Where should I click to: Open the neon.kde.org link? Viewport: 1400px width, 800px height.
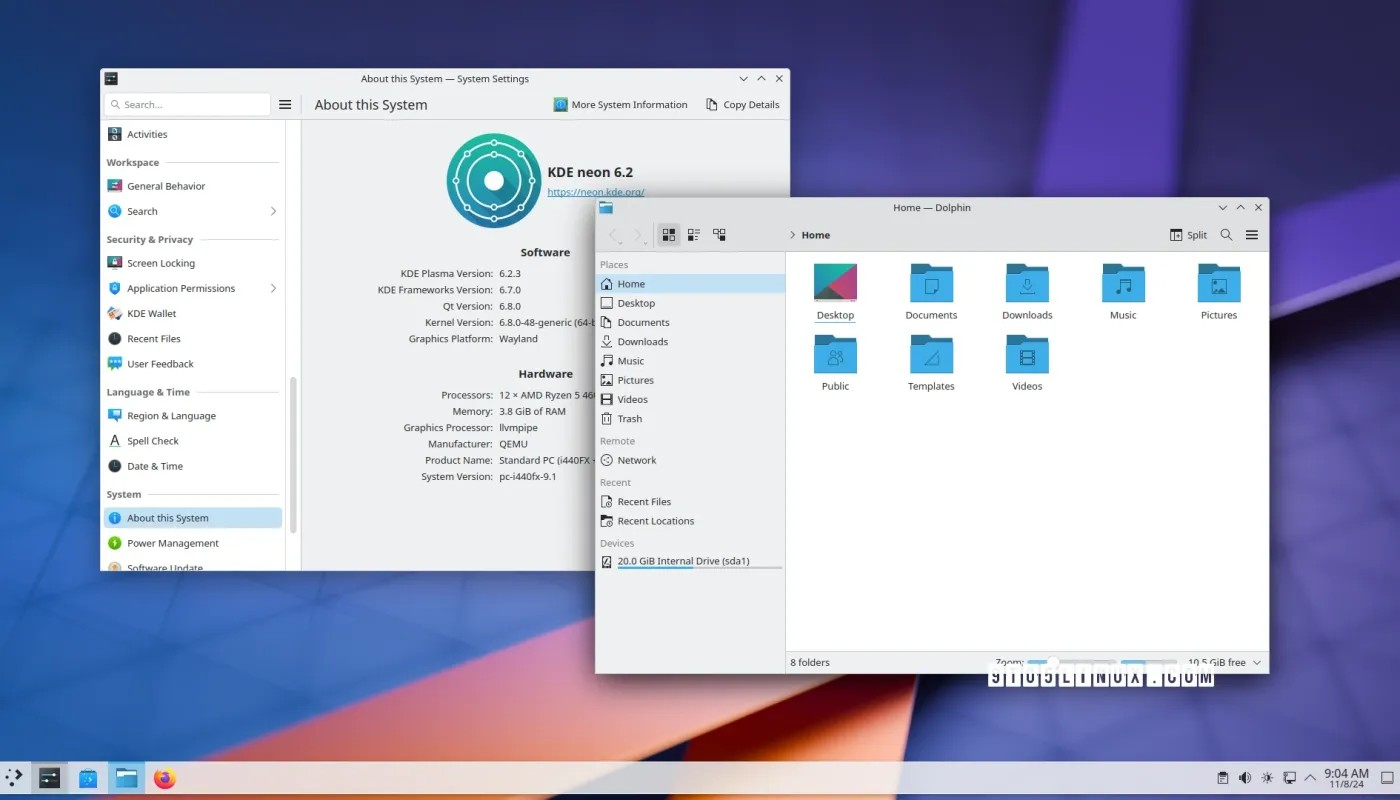(x=596, y=192)
